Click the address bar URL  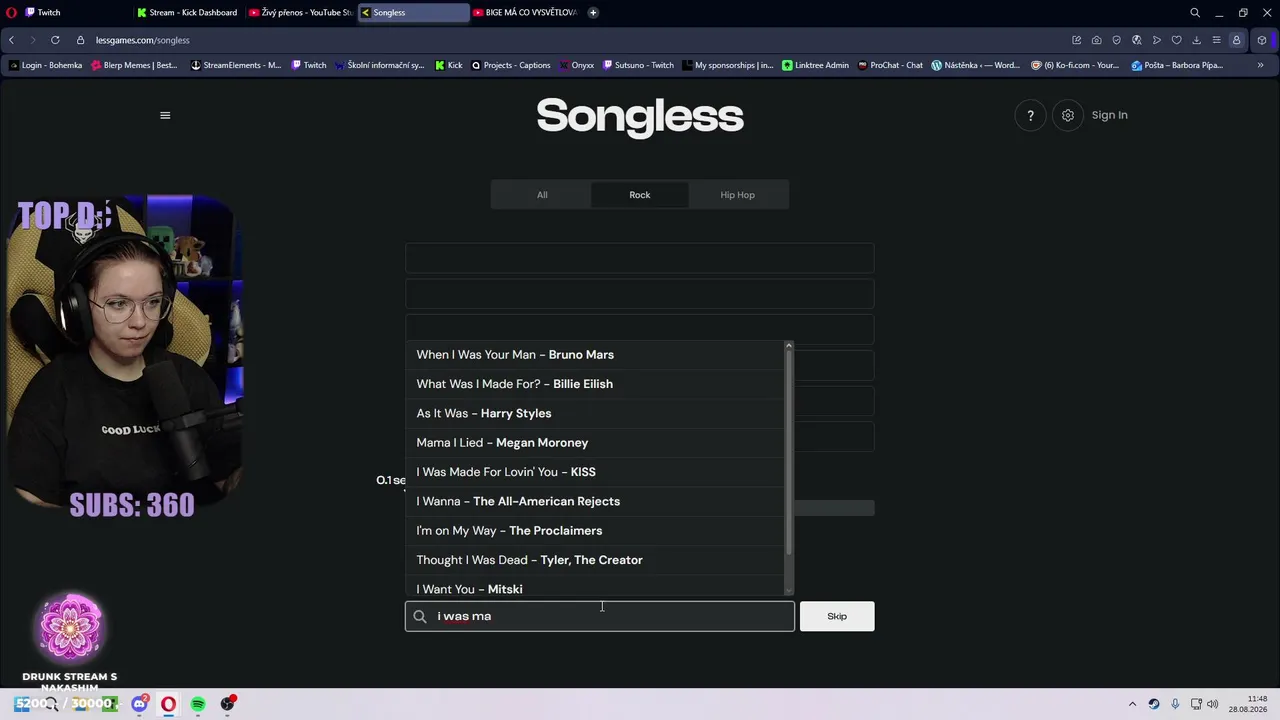point(143,40)
